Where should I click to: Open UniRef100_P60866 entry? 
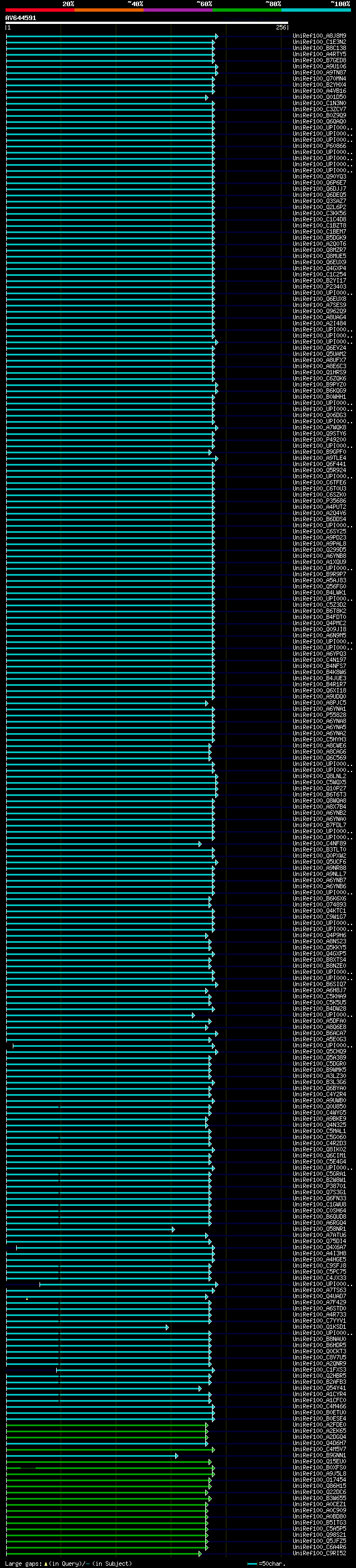pos(319,146)
